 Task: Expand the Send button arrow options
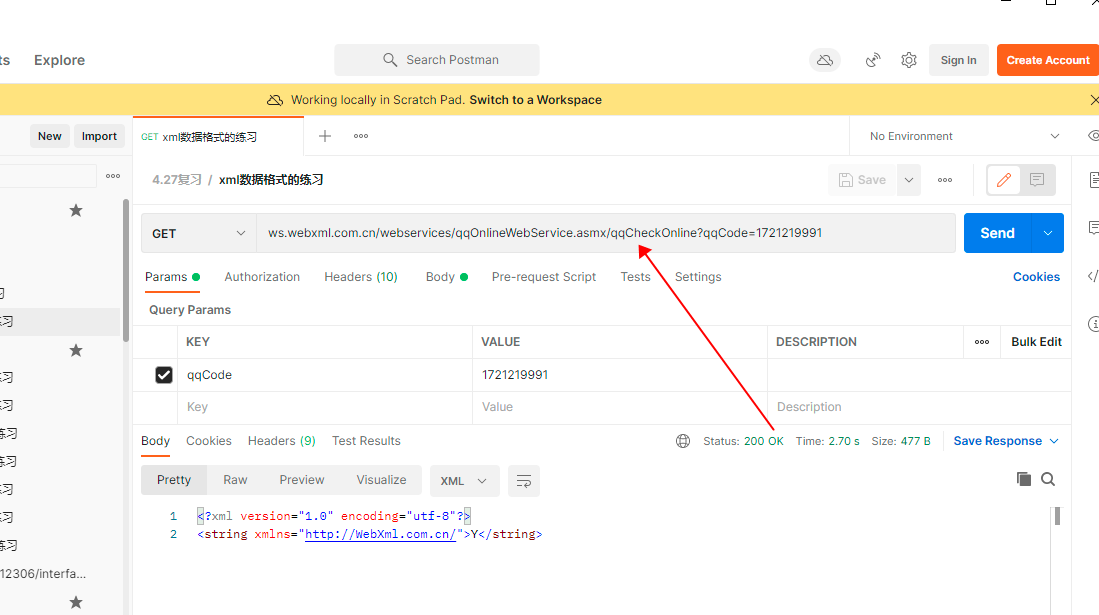(1048, 233)
